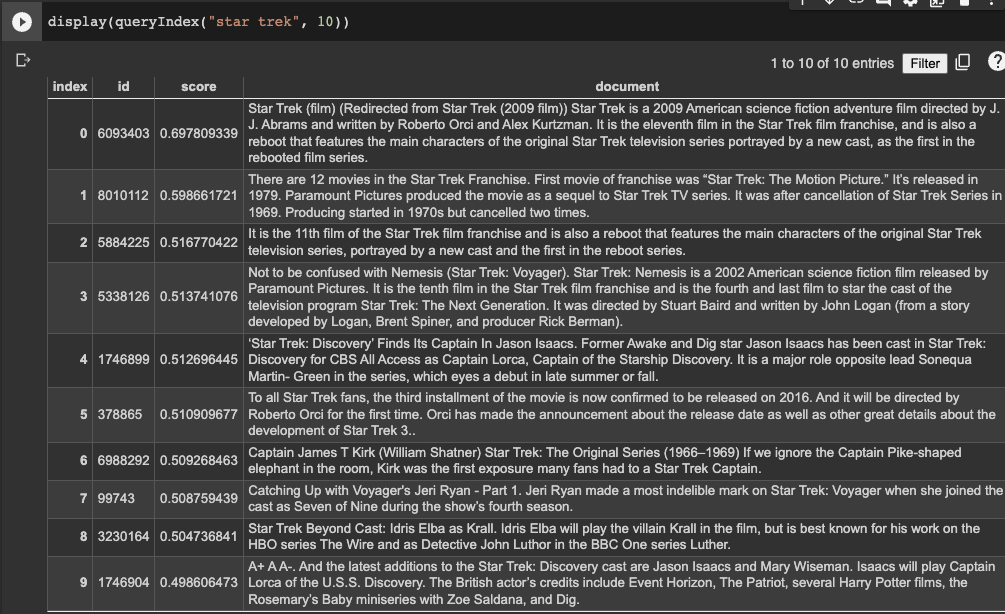The width and height of the screenshot is (1005, 614).
Task: Run the queryIndex code cell
Action: 22,22
